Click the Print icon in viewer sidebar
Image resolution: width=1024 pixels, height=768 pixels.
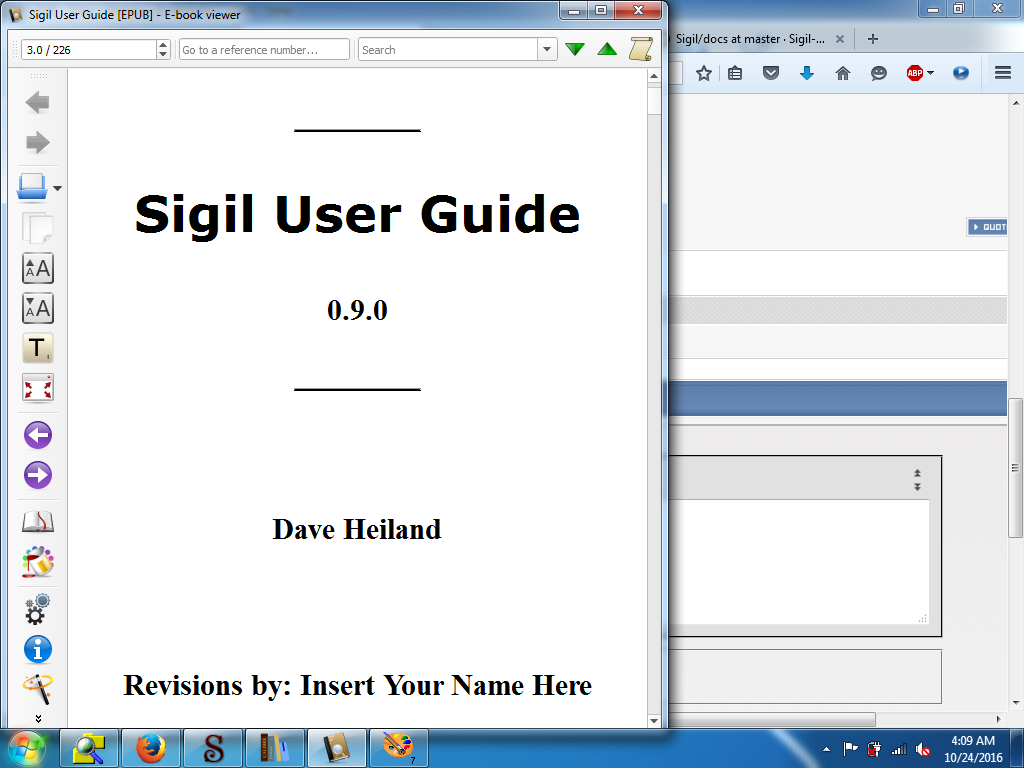[x=31, y=187]
